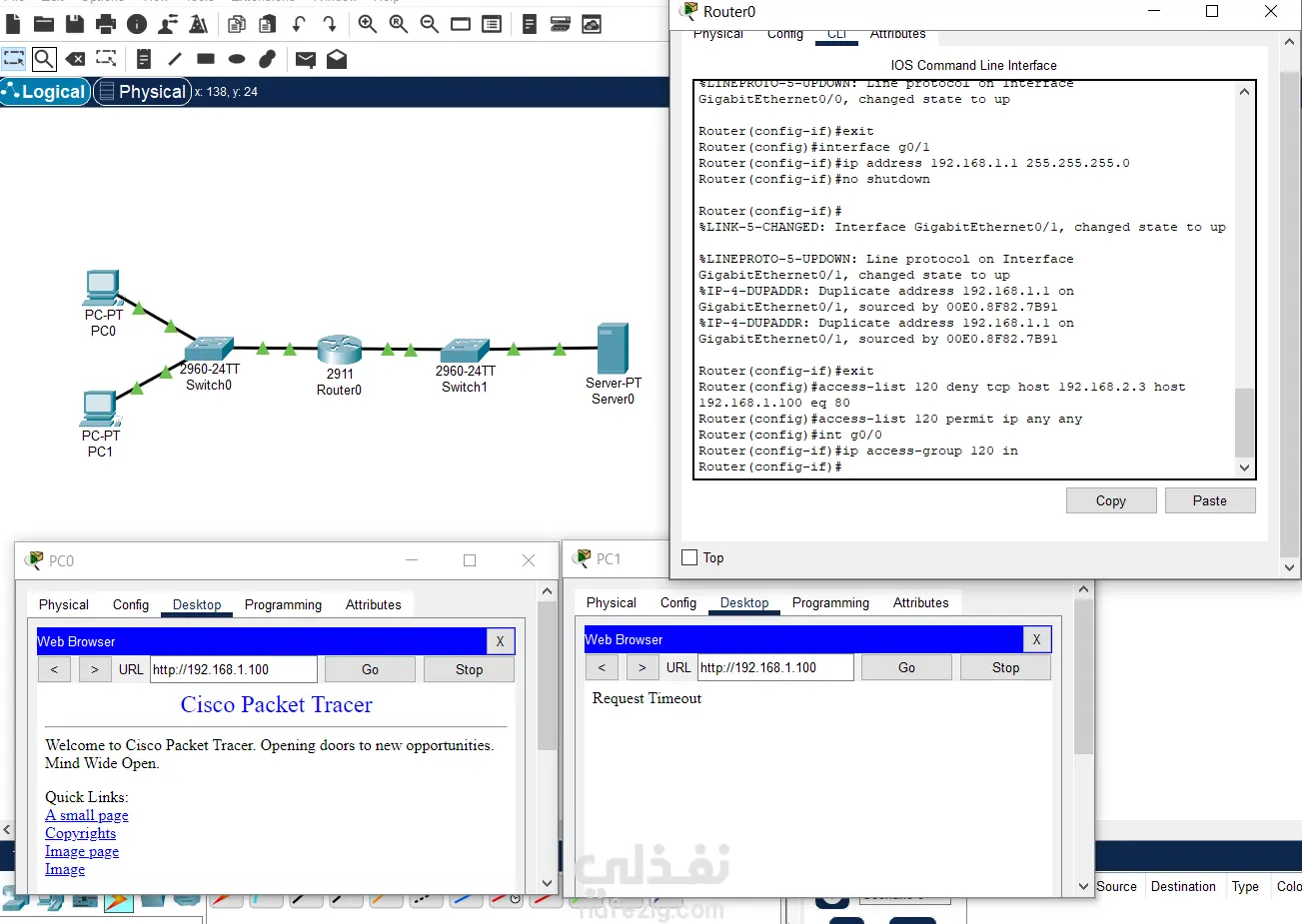Viewport: 1302px width, 924px height.
Task: Zoom out of the workspace
Action: 430,24
